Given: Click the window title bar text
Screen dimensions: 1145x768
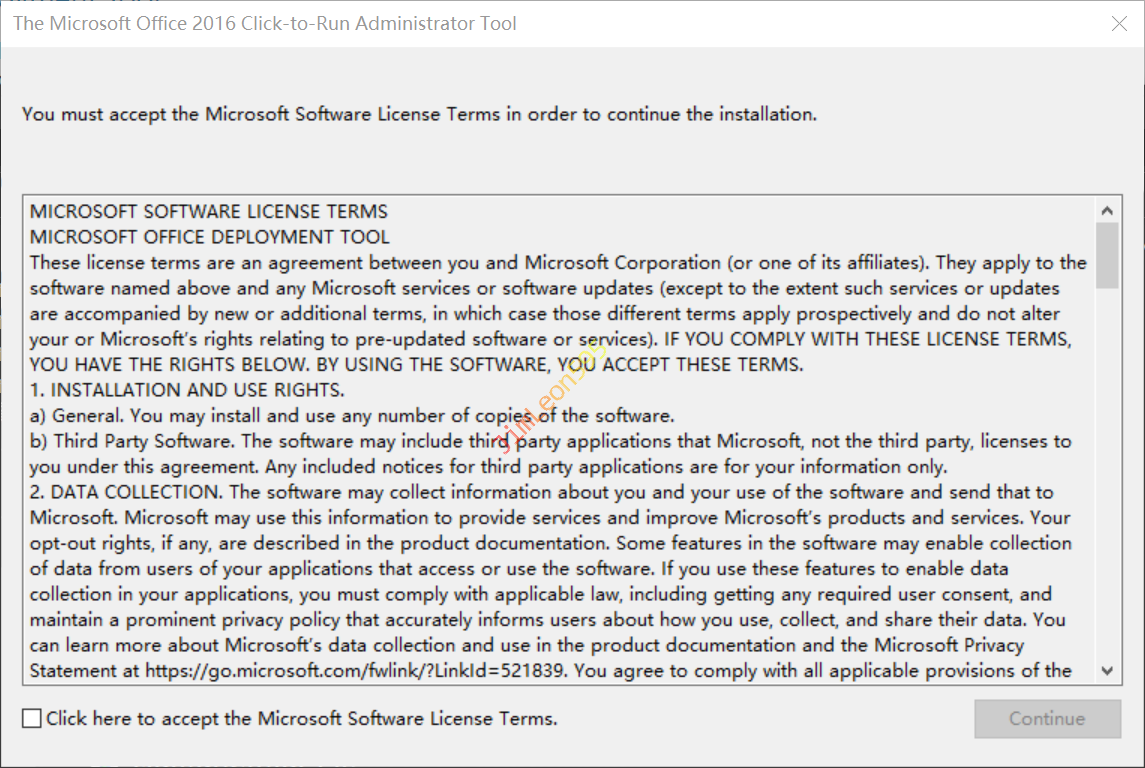Looking at the screenshot, I should click(x=265, y=24).
